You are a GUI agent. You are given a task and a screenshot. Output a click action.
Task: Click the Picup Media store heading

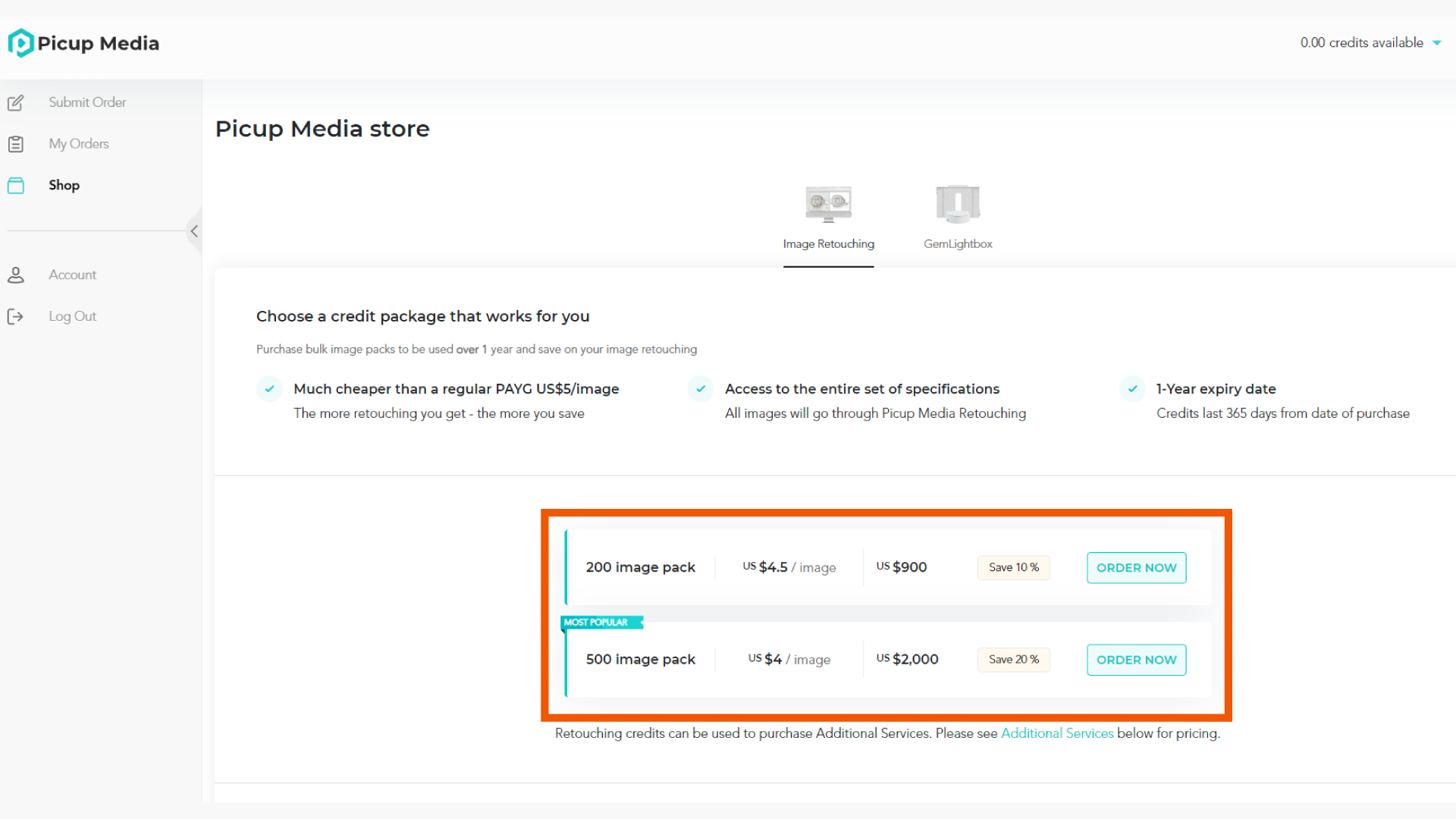point(322,129)
